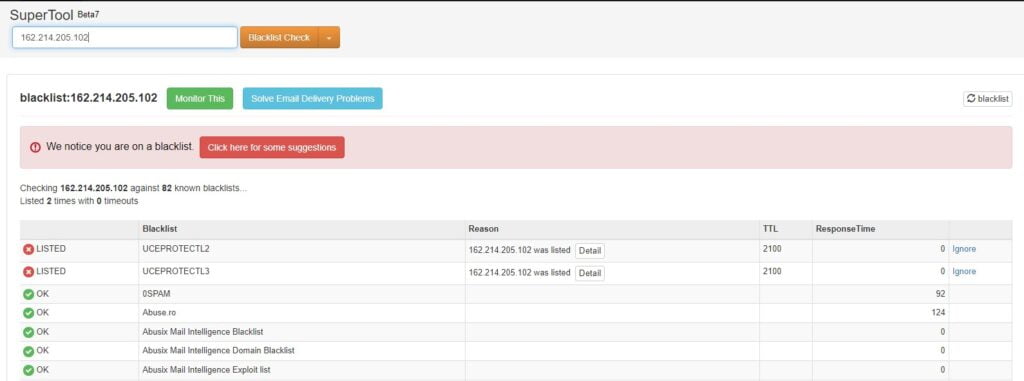Viewport: 1024px width, 381px height.
Task: Click the green check for Abusix Mail Intelligence Blacklist
Action: 28,332
